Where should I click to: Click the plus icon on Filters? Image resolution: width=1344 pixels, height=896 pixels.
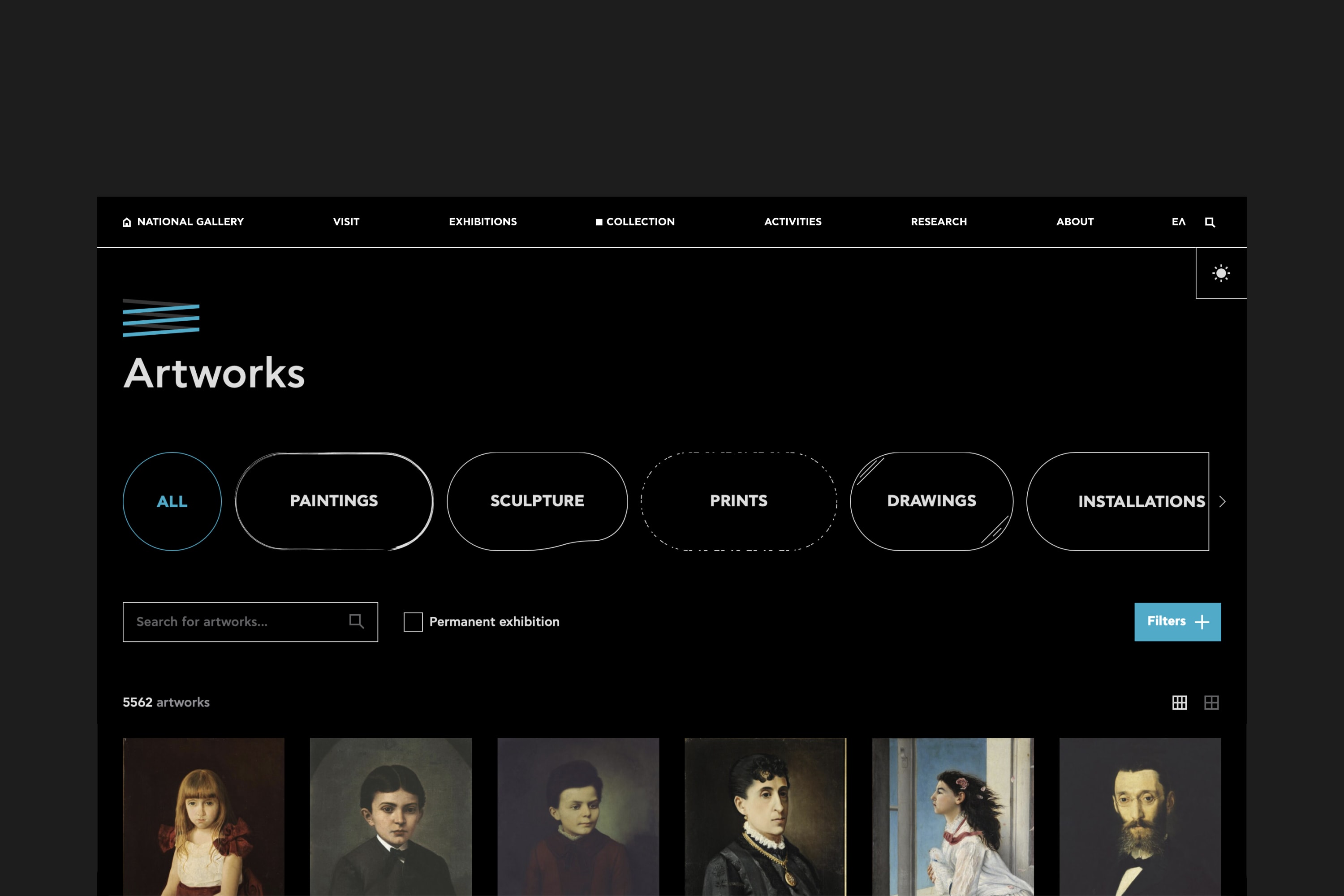[x=1202, y=622]
